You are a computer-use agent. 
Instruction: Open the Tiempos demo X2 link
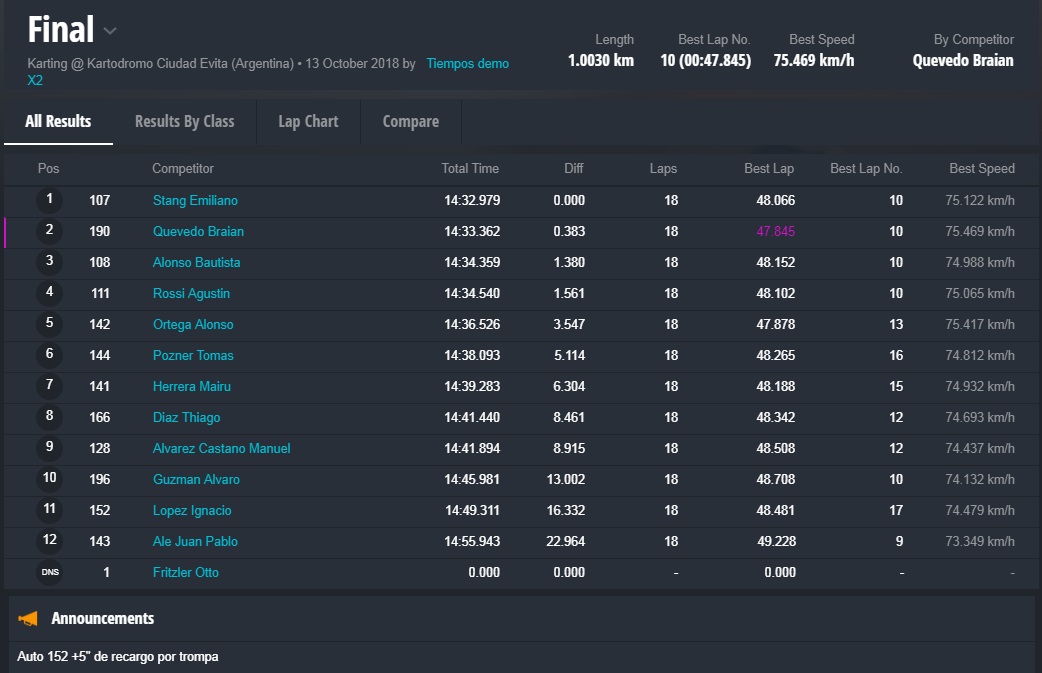click(x=467, y=64)
